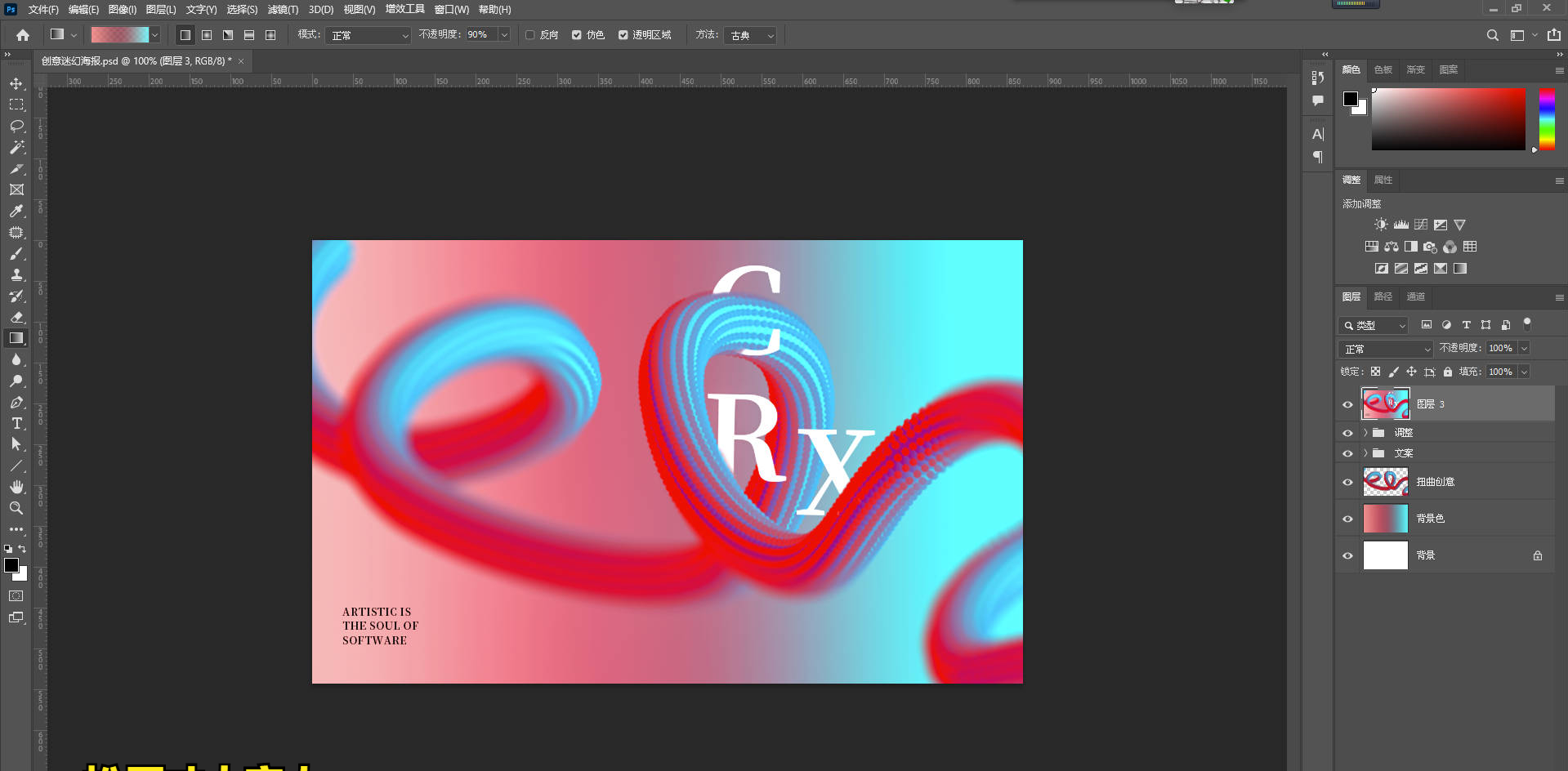Activate the Hand tool
This screenshot has width=1568, height=771.
[x=16, y=487]
